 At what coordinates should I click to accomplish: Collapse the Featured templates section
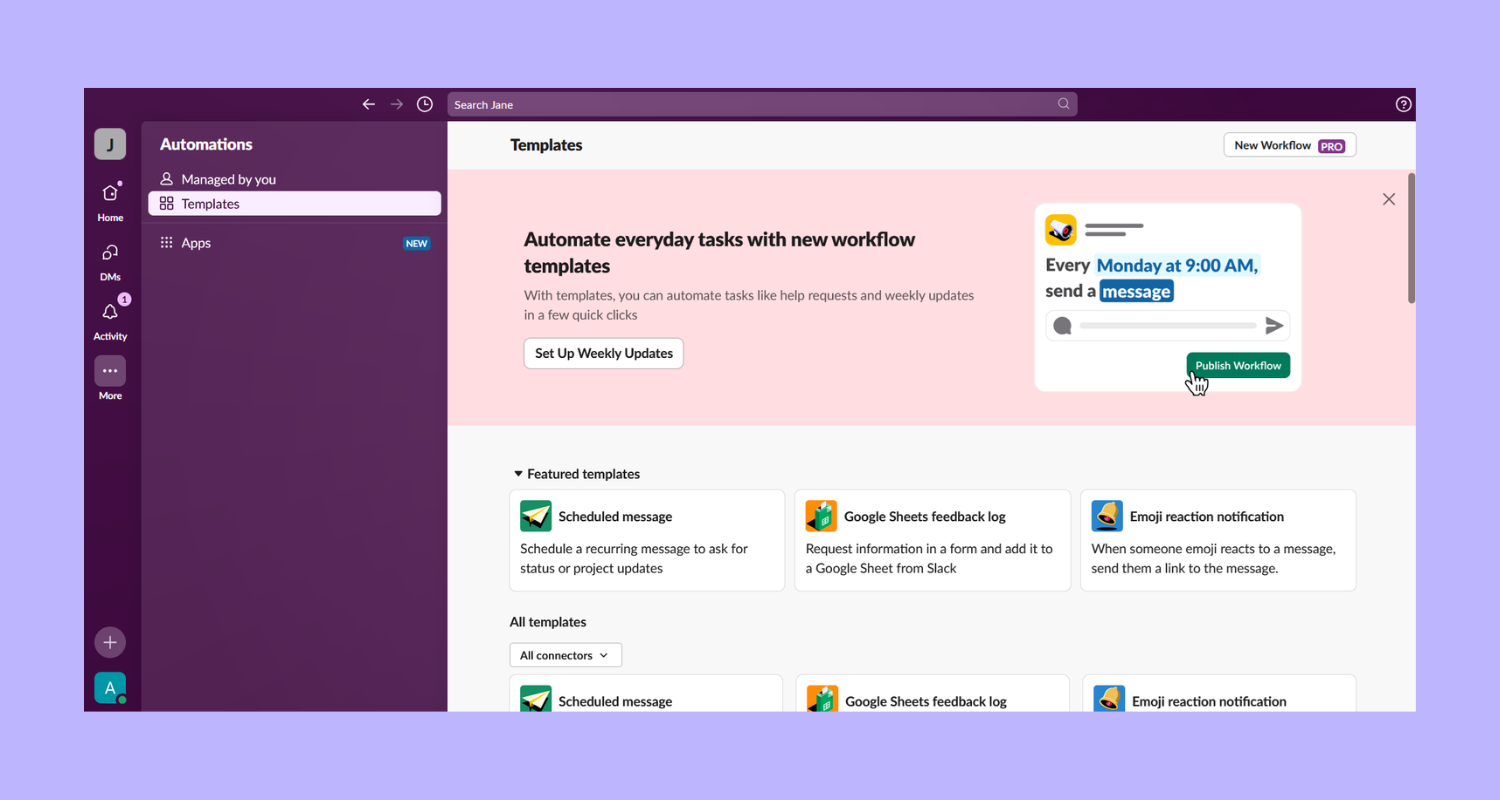click(518, 474)
